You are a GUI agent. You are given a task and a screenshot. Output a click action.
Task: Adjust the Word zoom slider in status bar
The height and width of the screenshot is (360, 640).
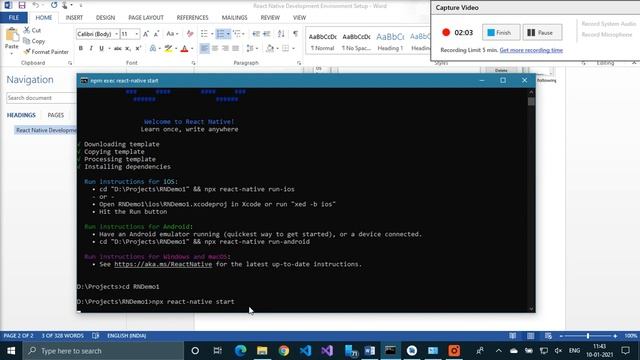[x=588, y=336]
